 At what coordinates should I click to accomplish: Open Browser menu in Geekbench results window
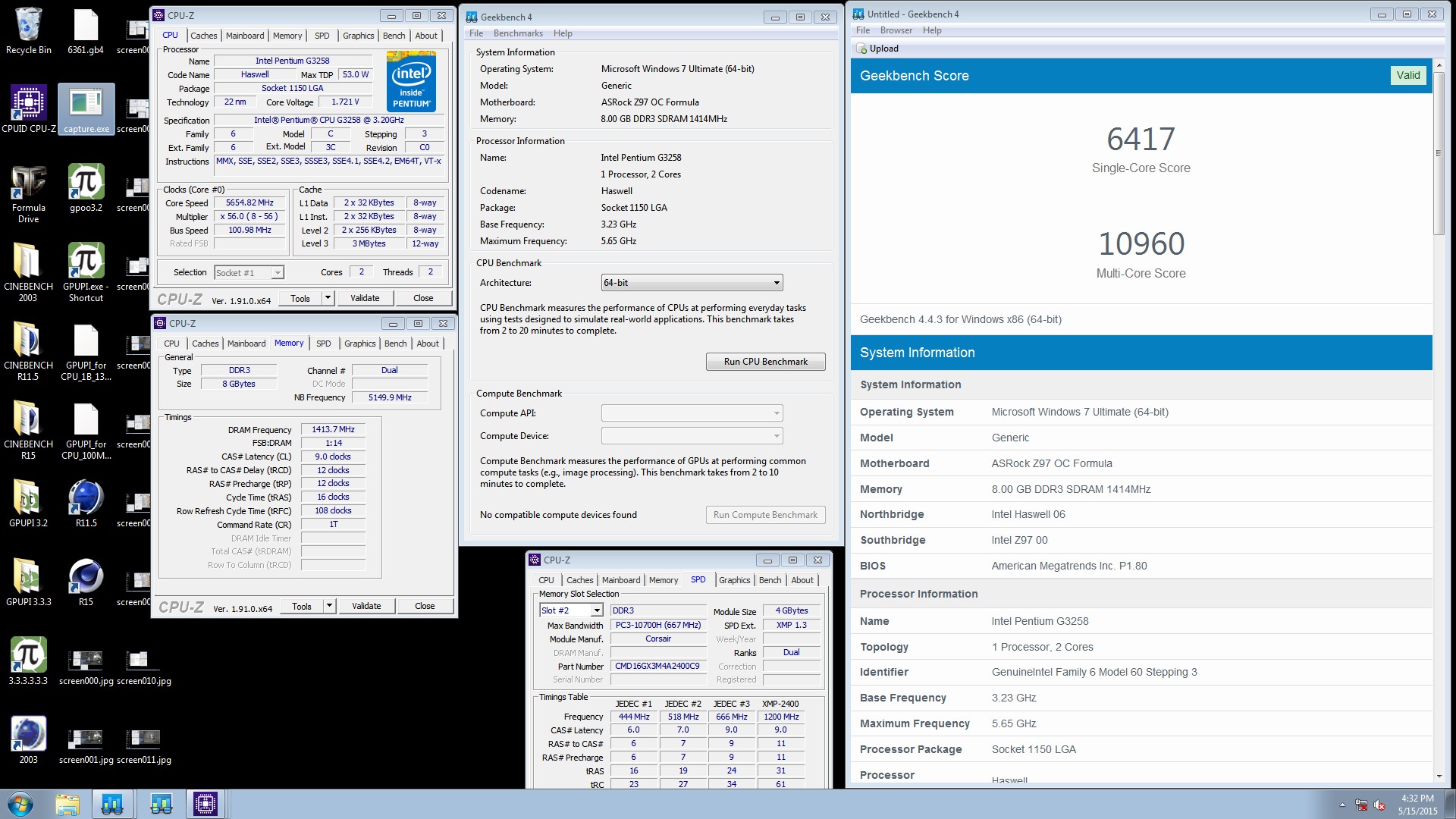(x=896, y=30)
